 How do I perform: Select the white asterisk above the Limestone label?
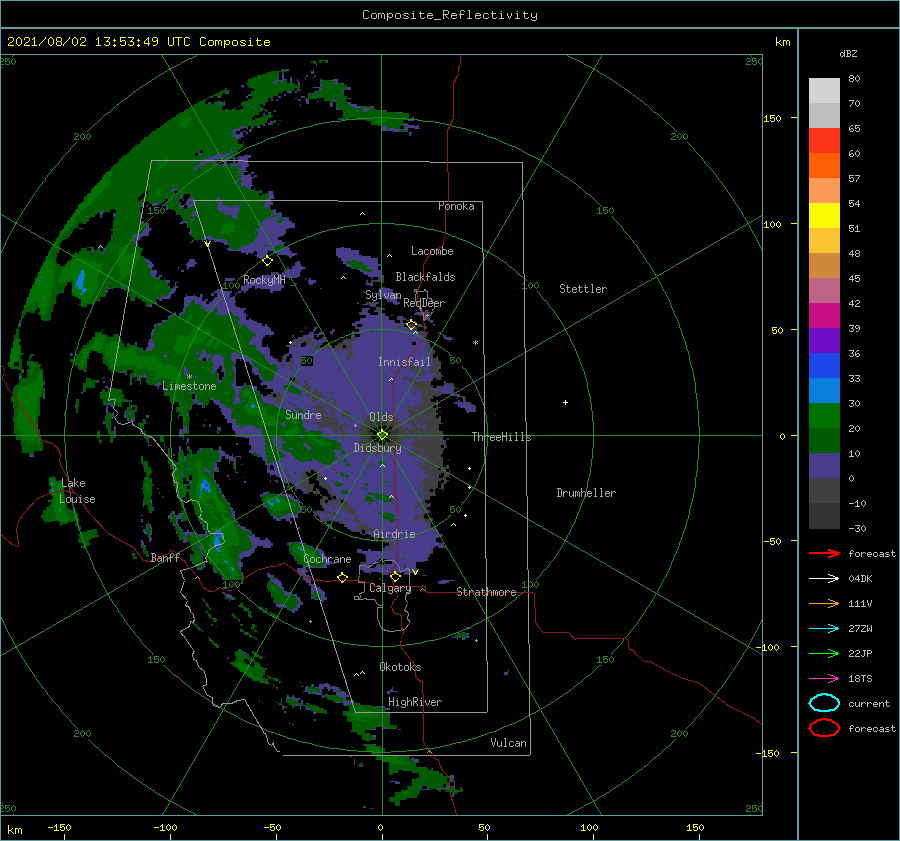[x=189, y=377]
